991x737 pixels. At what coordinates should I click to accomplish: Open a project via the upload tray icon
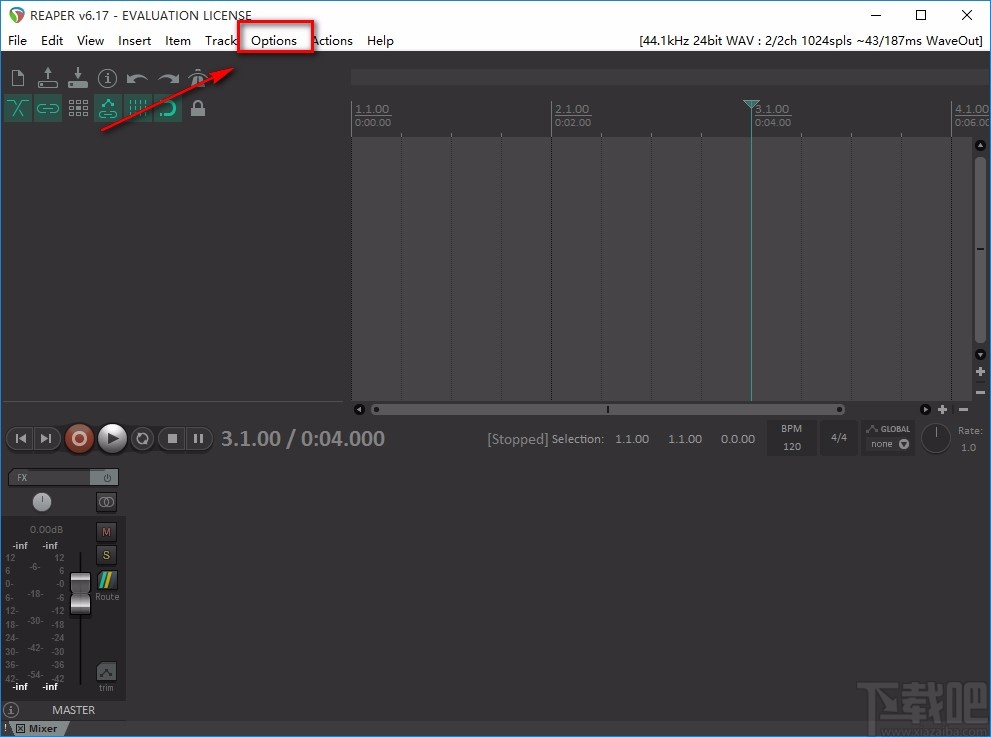(47, 78)
